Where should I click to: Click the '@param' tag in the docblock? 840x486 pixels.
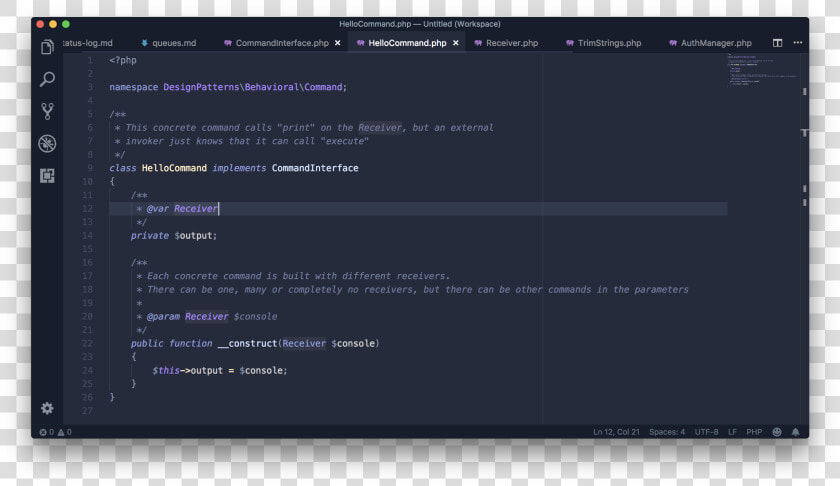163,316
